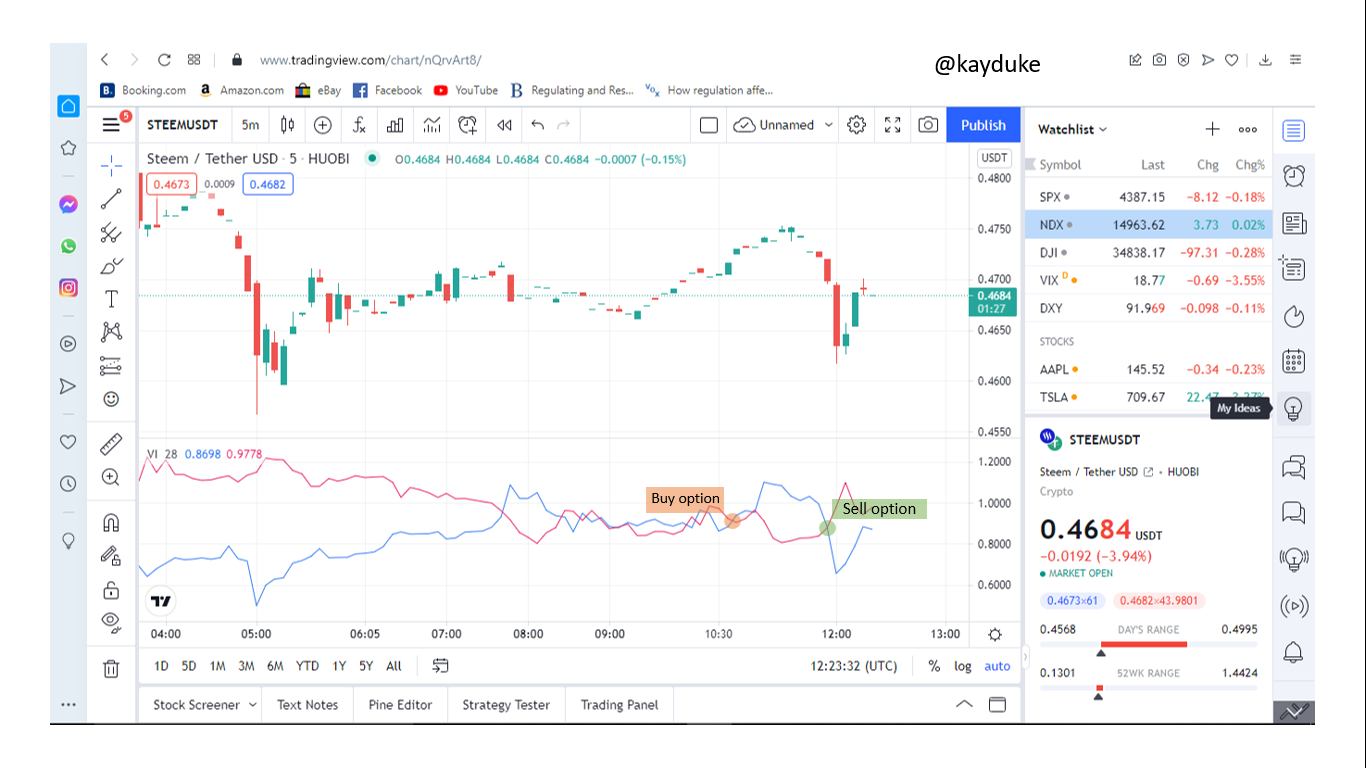Select the trend line drawing tool

pos(111,199)
